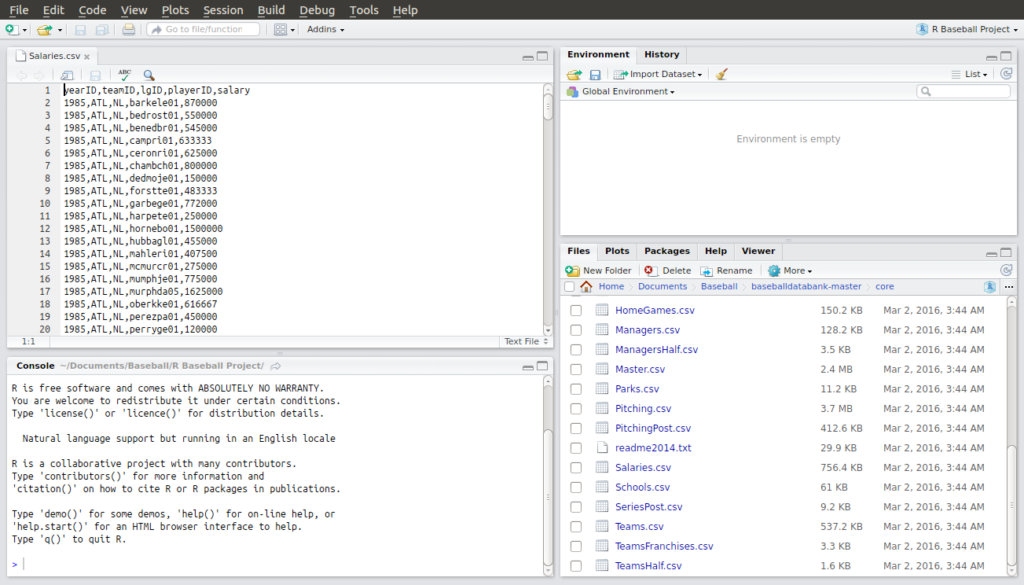The width and height of the screenshot is (1024, 585).
Task: Click the Find magnifier icon in editor
Action: click(149, 75)
